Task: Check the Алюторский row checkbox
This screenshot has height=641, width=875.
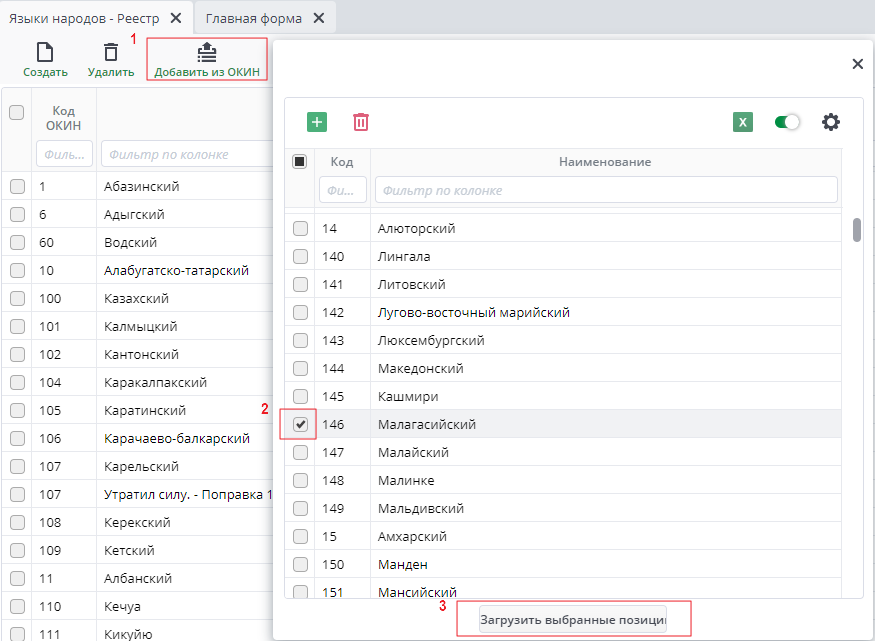Action: 300,228
